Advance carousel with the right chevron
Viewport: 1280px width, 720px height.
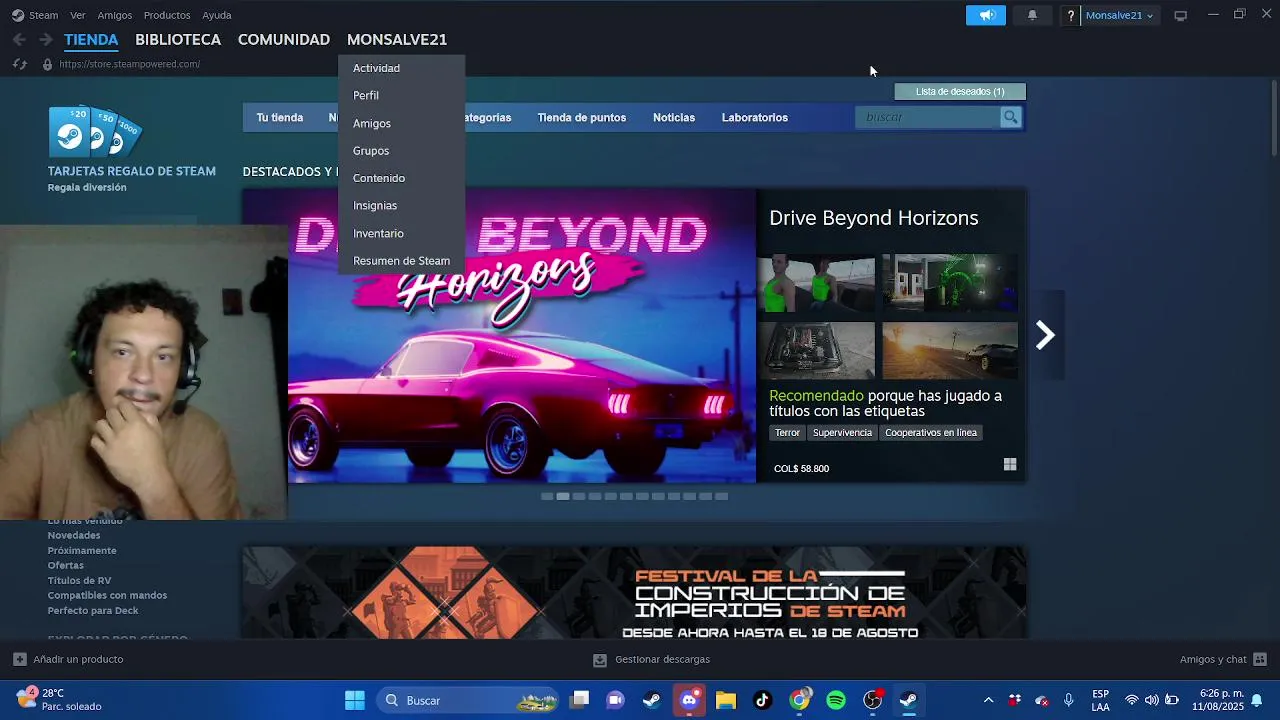click(x=1045, y=335)
